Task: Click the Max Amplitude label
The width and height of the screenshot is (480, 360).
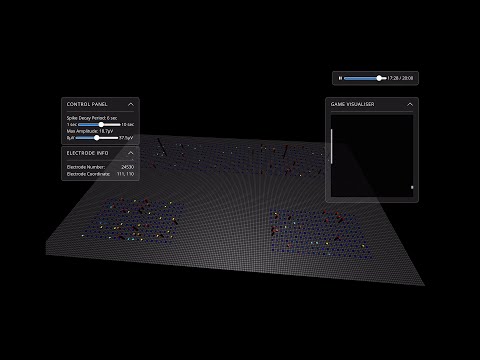Action: (x=90, y=131)
